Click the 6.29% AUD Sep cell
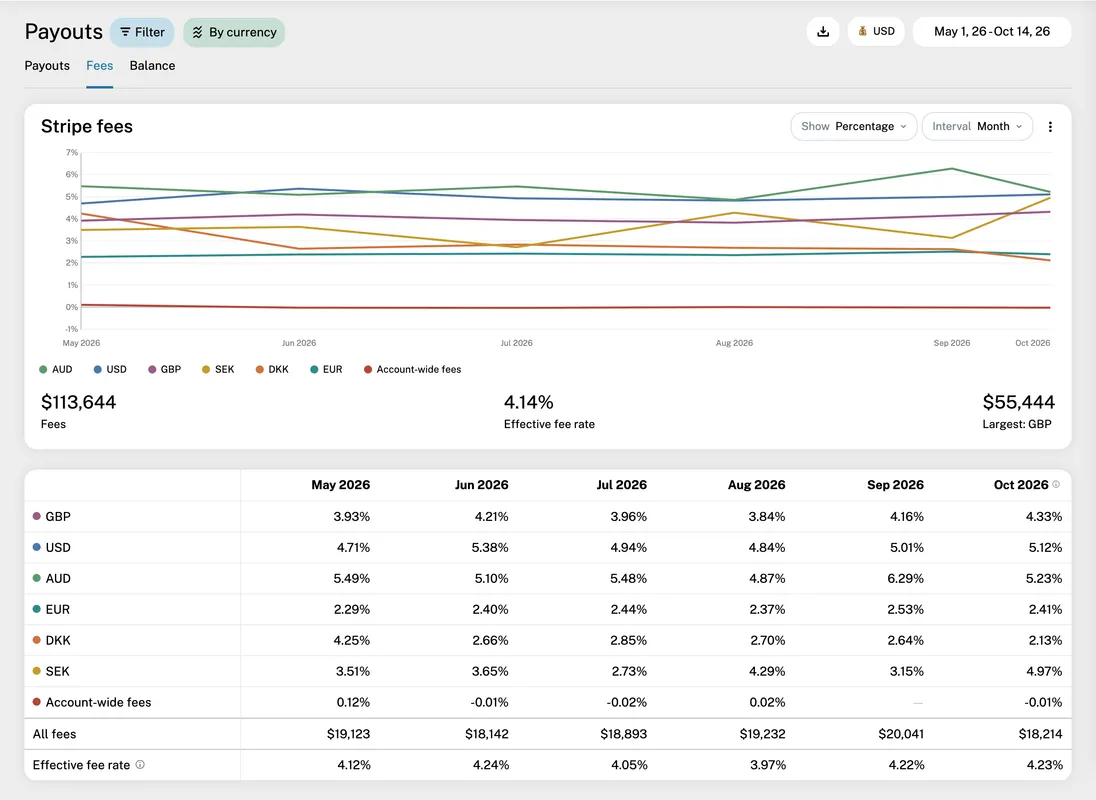 pyautogui.click(x=905, y=579)
